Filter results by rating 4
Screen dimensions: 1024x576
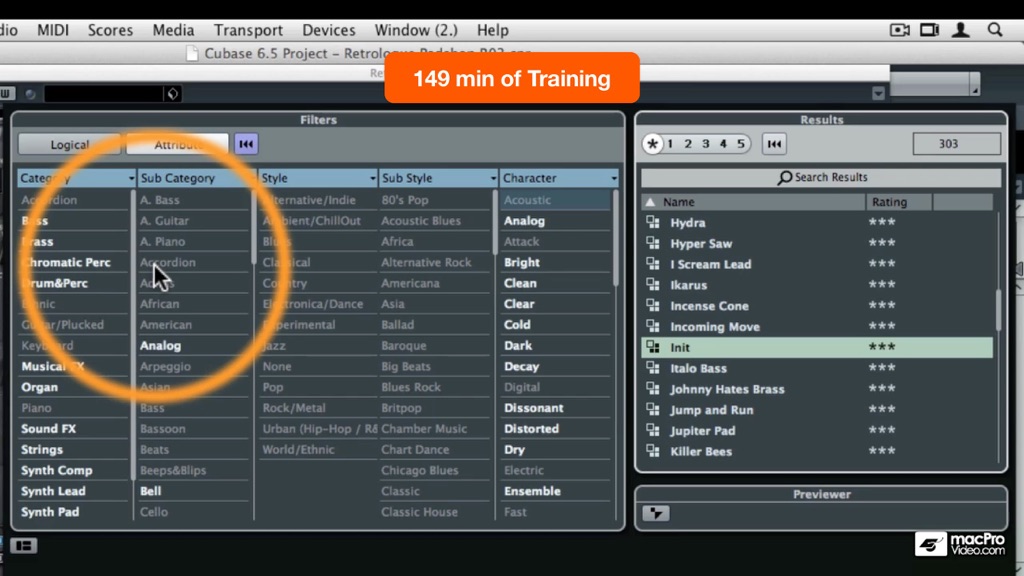723,144
